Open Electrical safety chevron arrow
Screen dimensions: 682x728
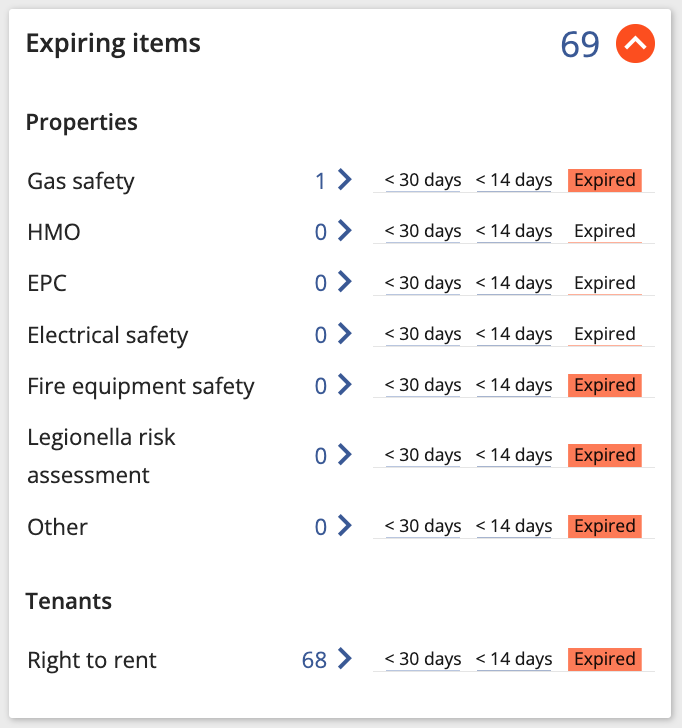coord(344,333)
